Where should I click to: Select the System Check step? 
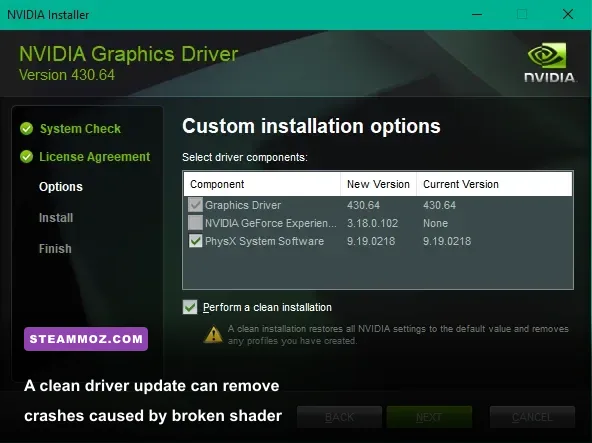pyautogui.click(x=80, y=129)
